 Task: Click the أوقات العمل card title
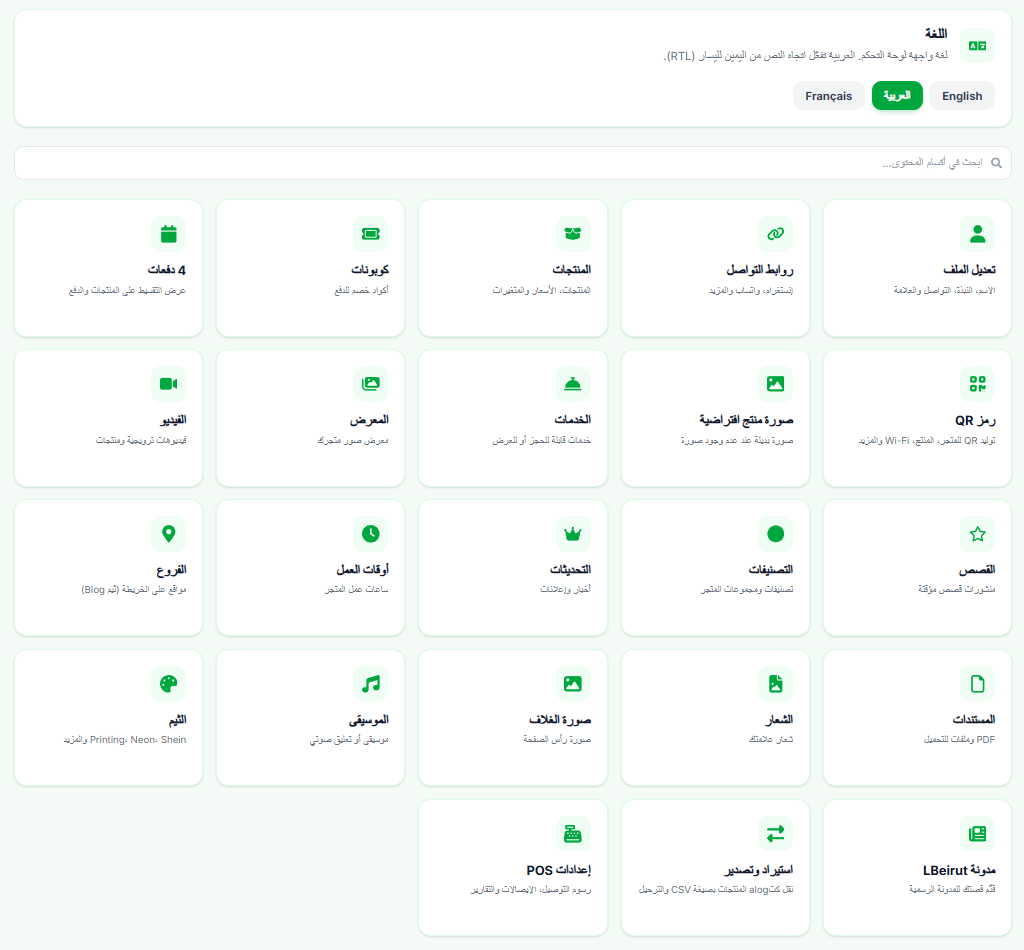coord(362,570)
